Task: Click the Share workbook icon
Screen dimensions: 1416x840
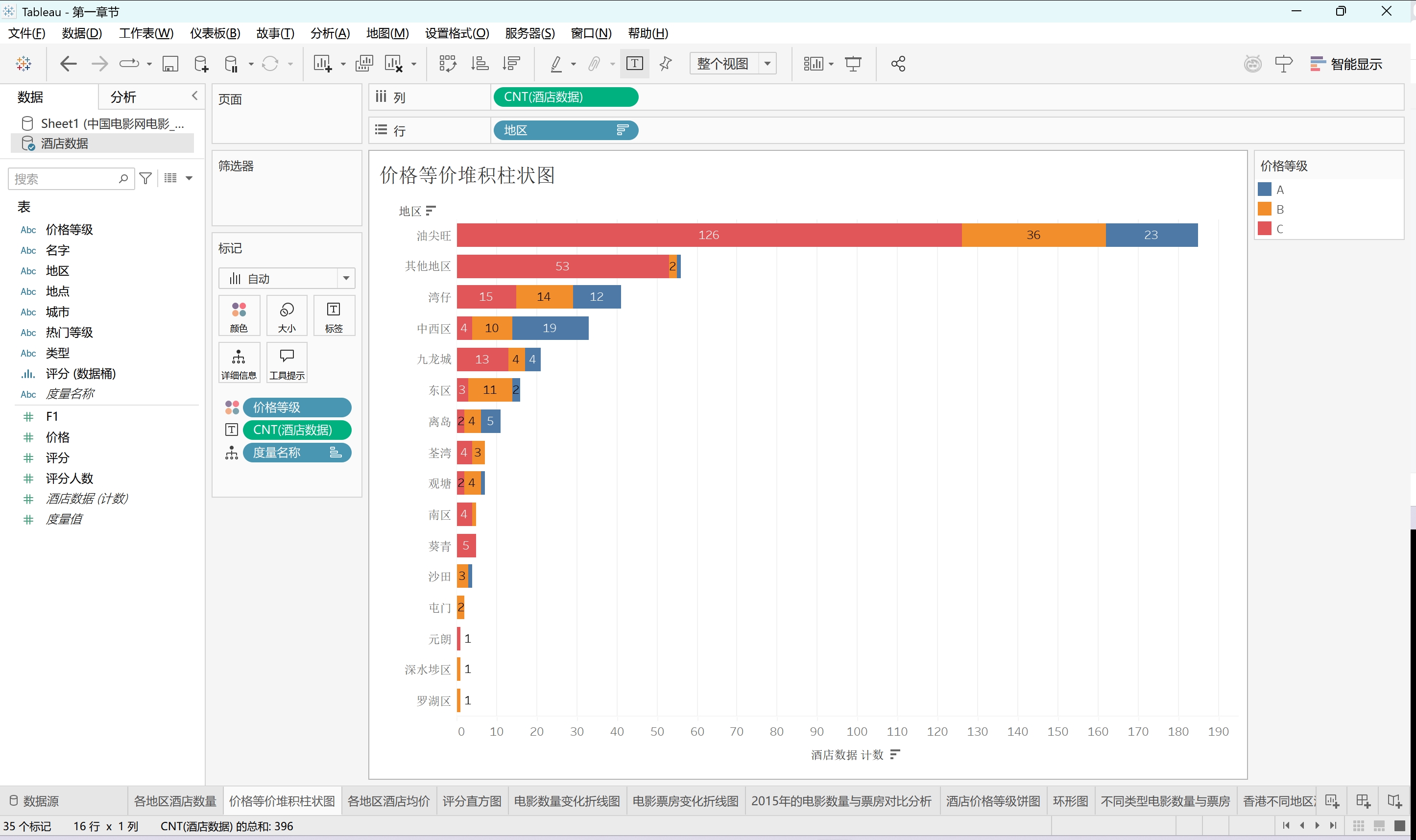Action: (898, 63)
